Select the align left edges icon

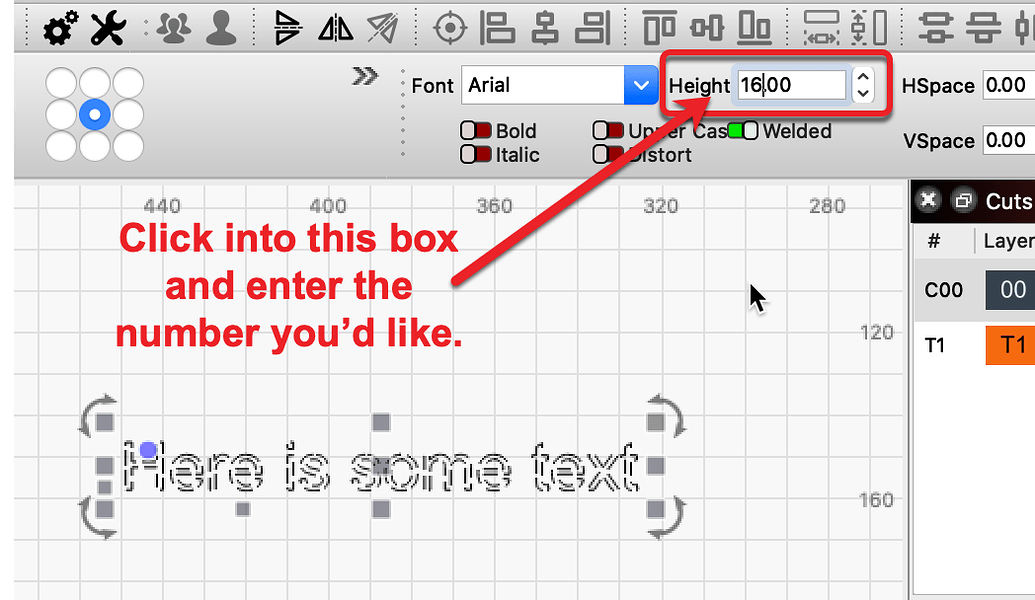click(x=499, y=27)
